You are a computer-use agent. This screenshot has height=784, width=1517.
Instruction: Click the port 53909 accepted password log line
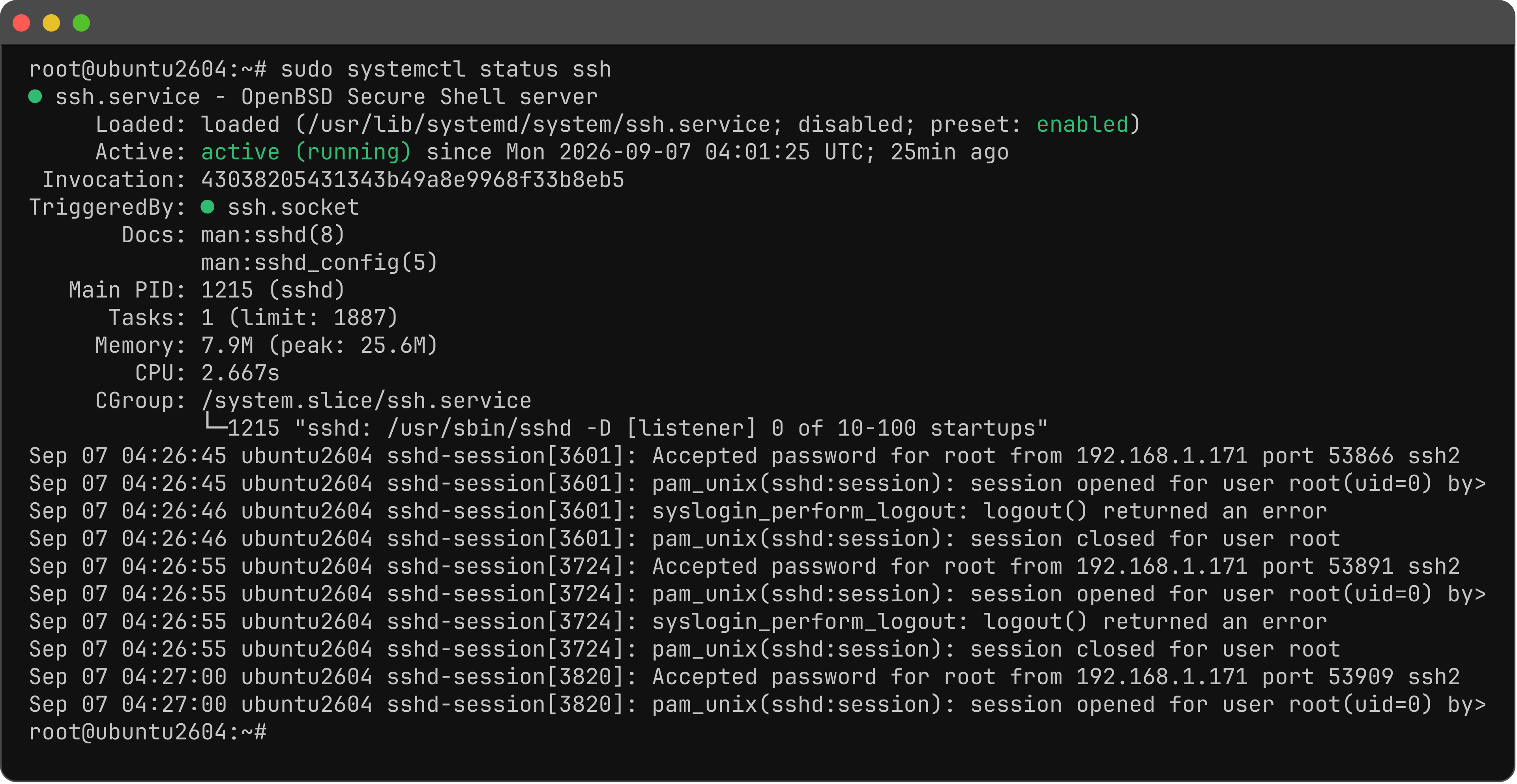pos(744,677)
